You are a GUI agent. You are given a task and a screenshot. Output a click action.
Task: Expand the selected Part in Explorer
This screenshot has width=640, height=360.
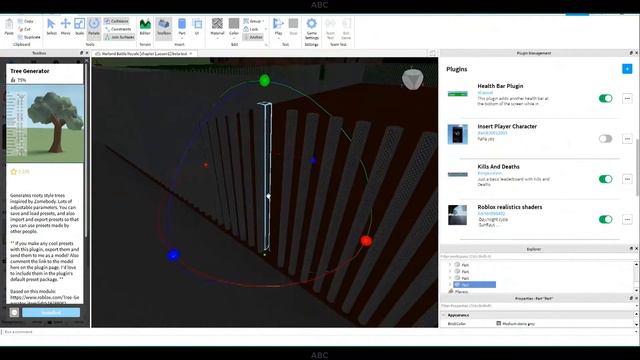coord(450,284)
